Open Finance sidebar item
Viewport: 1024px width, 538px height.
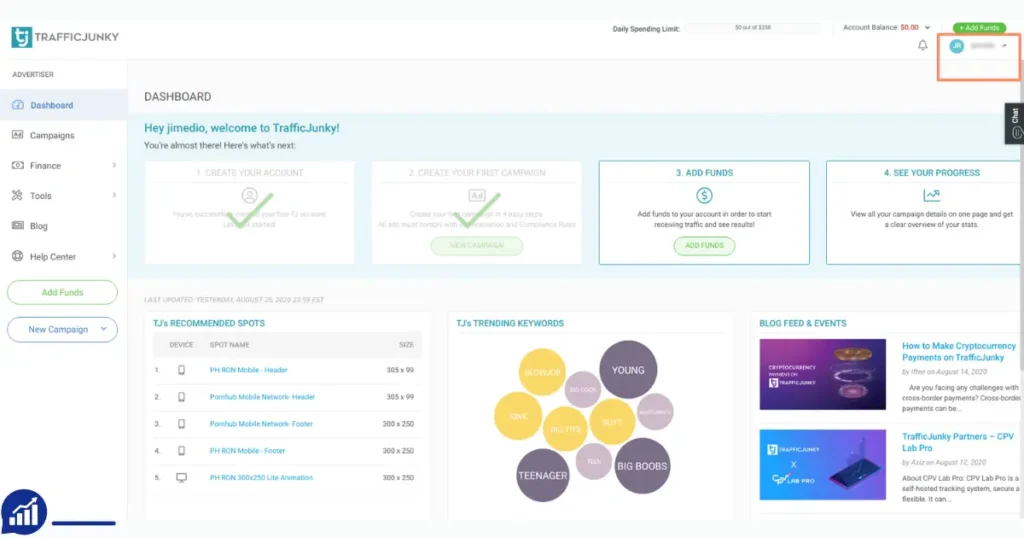[x=63, y=165]
